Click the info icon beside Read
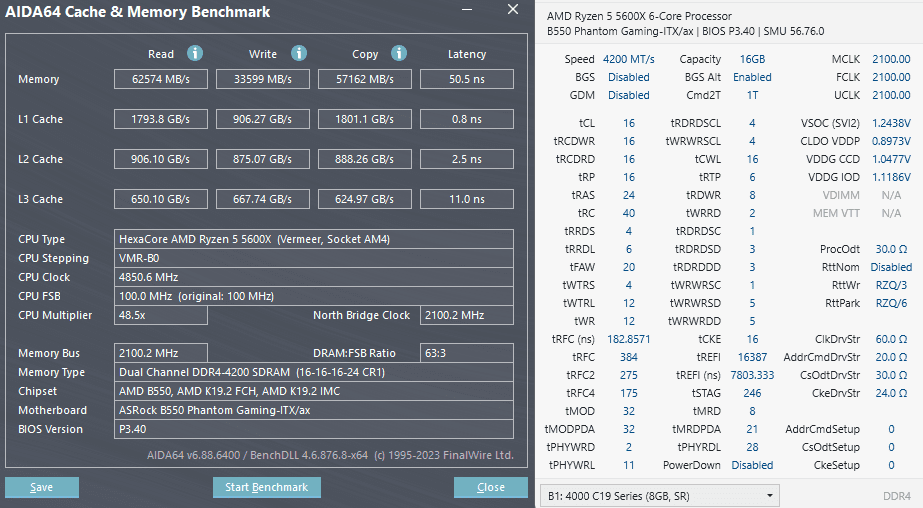The image size is (923, 508). click(195, 54)
